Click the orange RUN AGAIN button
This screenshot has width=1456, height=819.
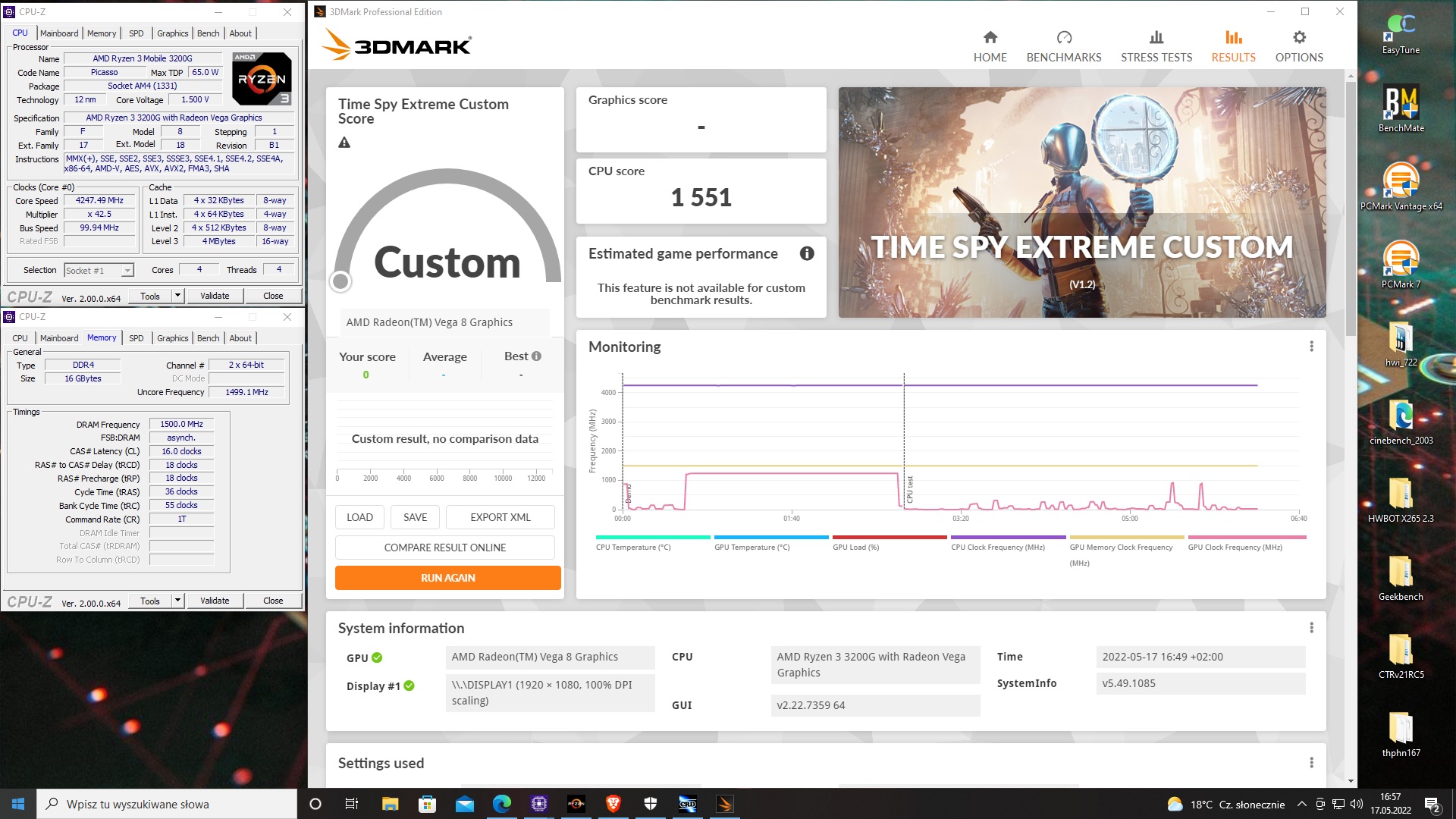pos(448,578)
